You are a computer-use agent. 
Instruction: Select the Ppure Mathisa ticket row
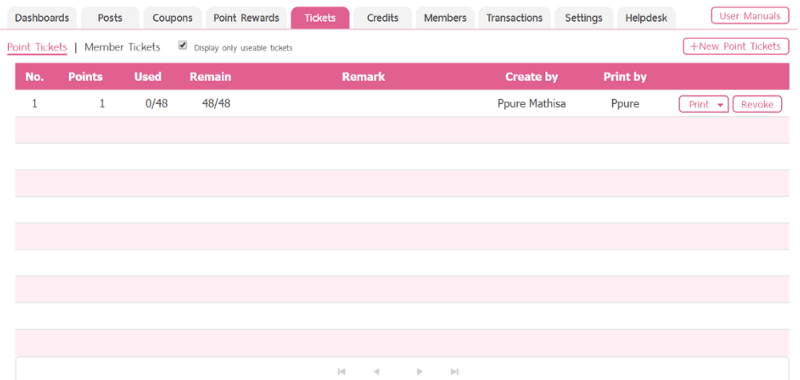[x=402, y=104]
